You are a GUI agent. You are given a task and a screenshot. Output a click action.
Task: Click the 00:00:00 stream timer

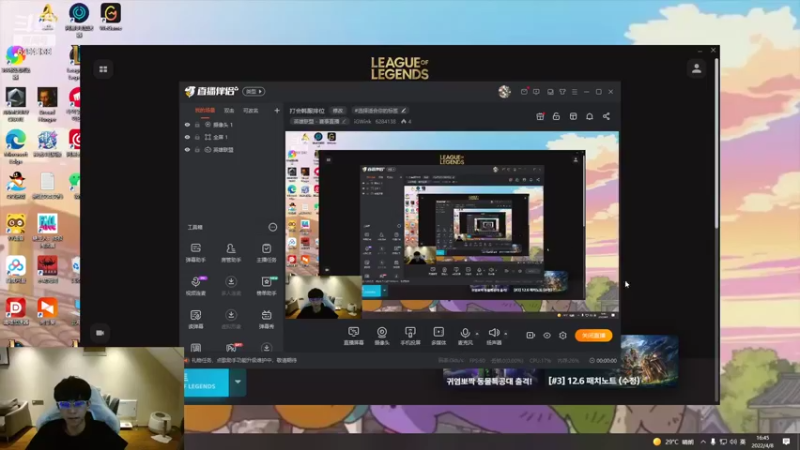click(x=603, y=360)
